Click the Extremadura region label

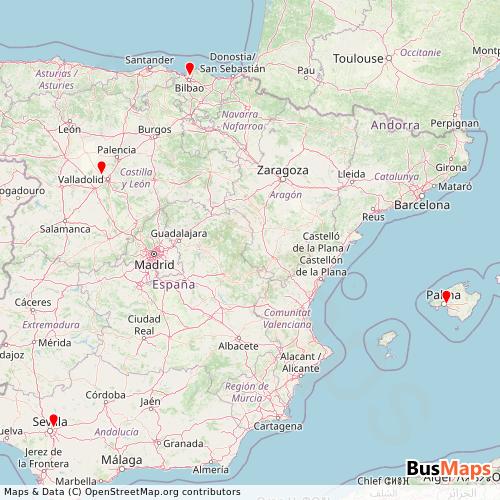click(x=51, y=325)
